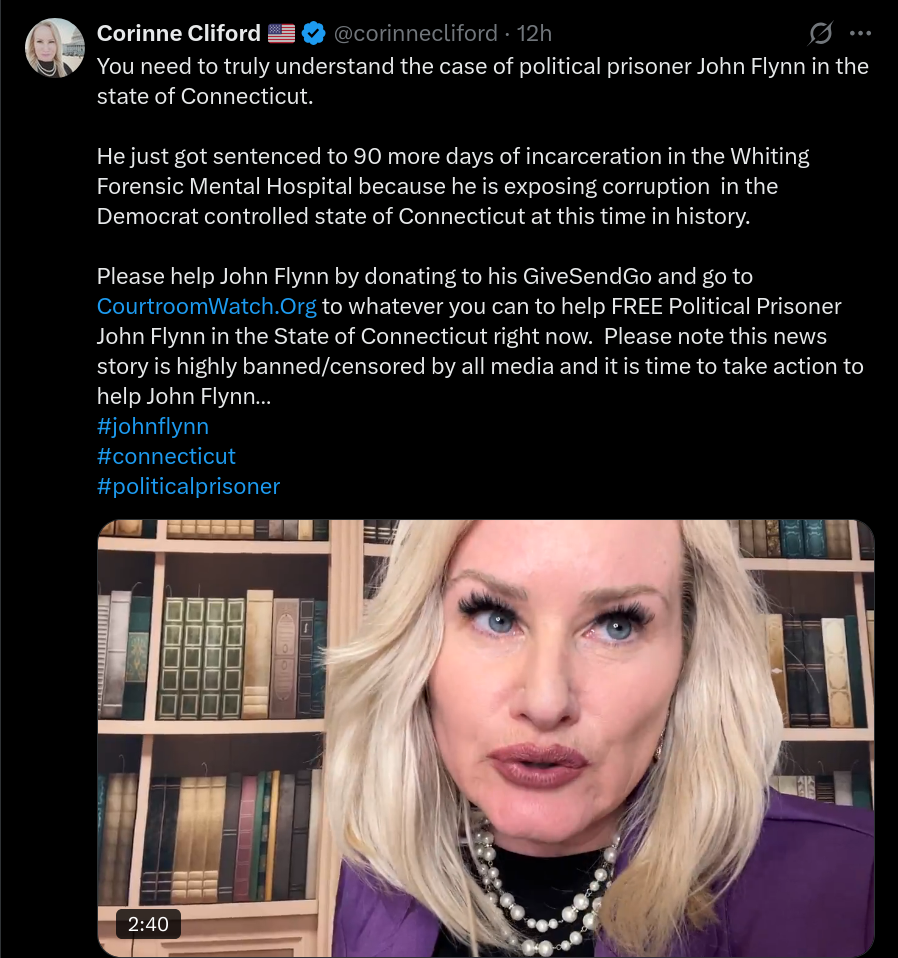Open the #politicalprisoner hashtag
The image size is (898, 958).
(188, 486)
